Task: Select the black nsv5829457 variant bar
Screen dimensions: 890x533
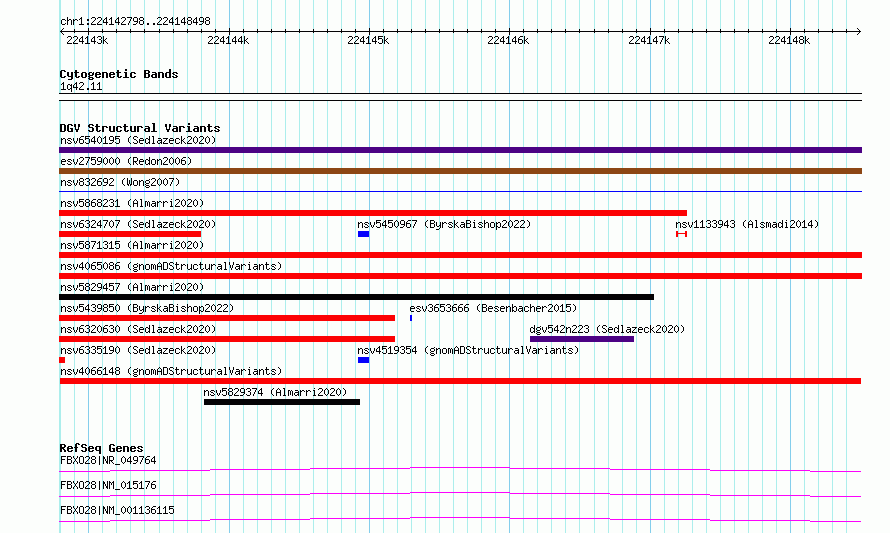Action: pyautogui.click(x=356, y=297)
